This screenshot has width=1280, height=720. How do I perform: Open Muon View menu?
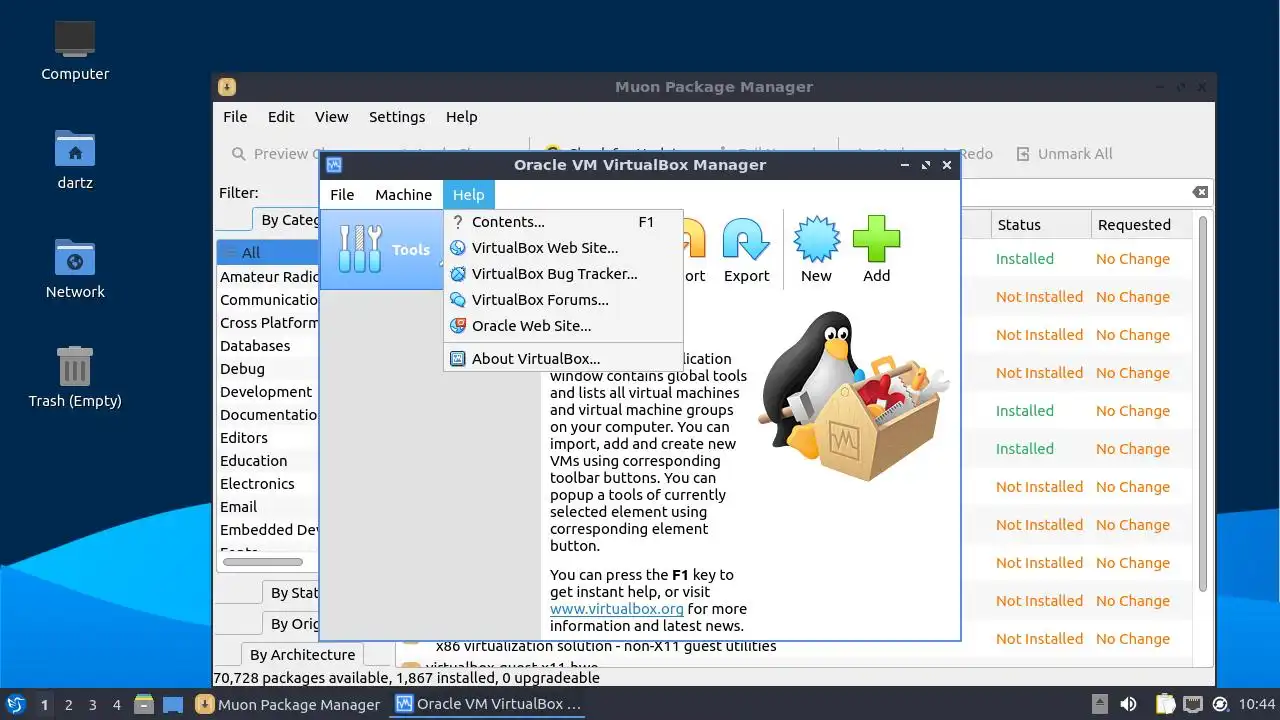click(331, 117)
